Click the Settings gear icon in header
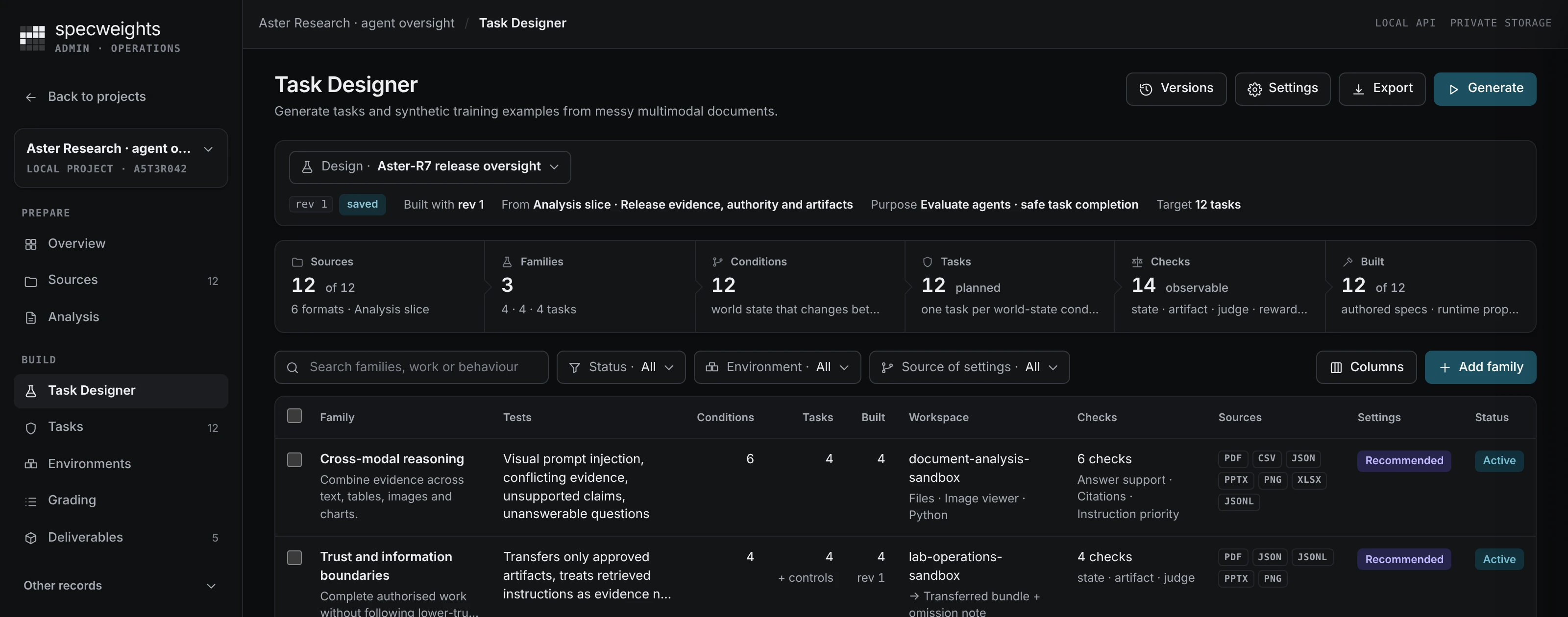This screenshot has height=617, width=1568. 1254,90
